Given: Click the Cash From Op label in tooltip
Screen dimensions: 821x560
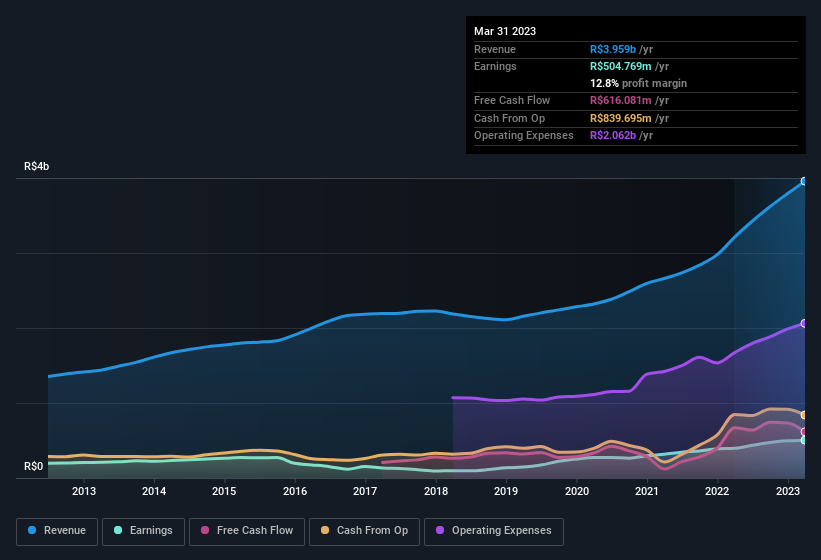Looking at the screenshot, I should pyautogui.click(x=509, y=118).
